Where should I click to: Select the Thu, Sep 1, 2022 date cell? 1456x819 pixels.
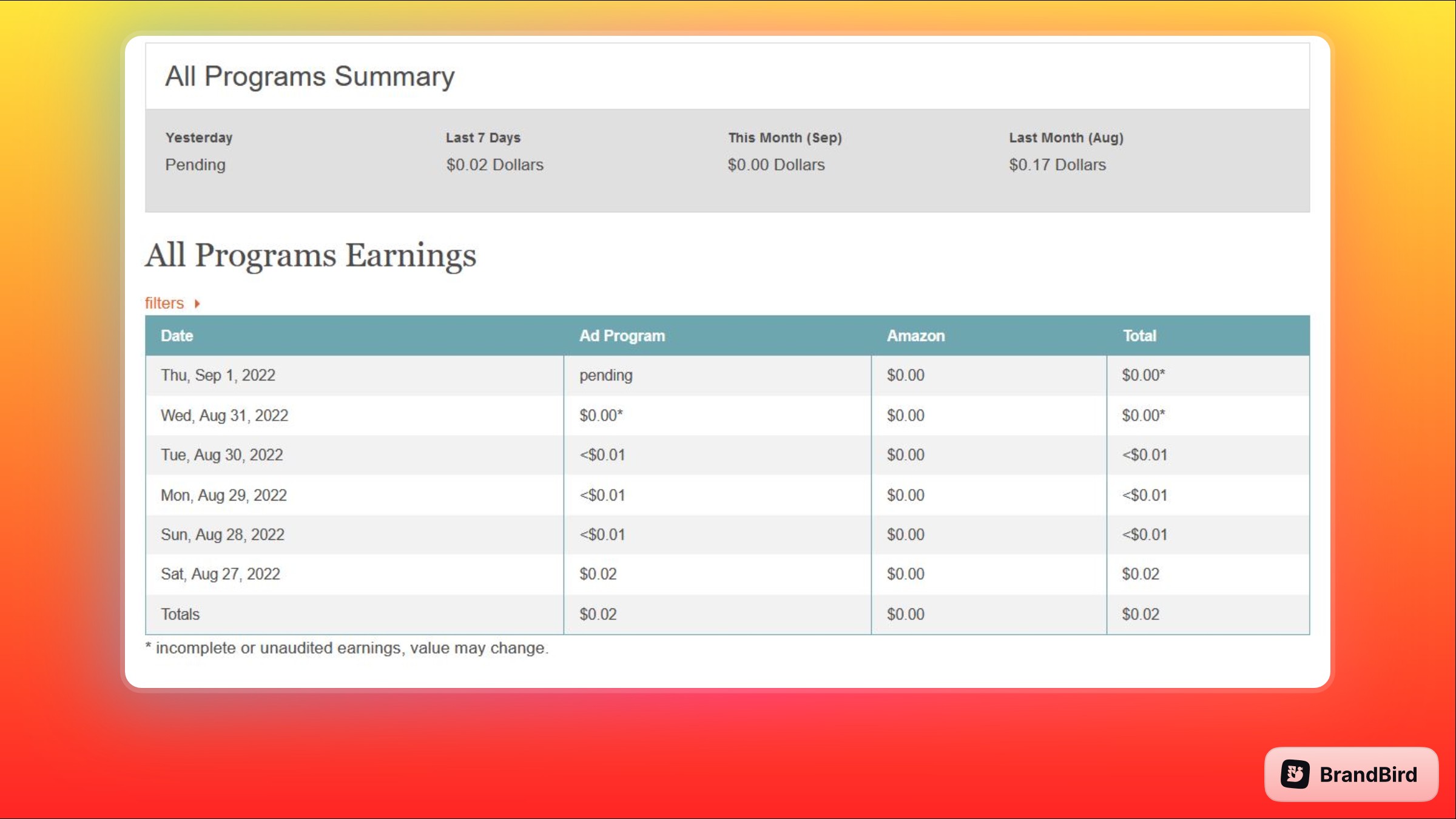218,375
